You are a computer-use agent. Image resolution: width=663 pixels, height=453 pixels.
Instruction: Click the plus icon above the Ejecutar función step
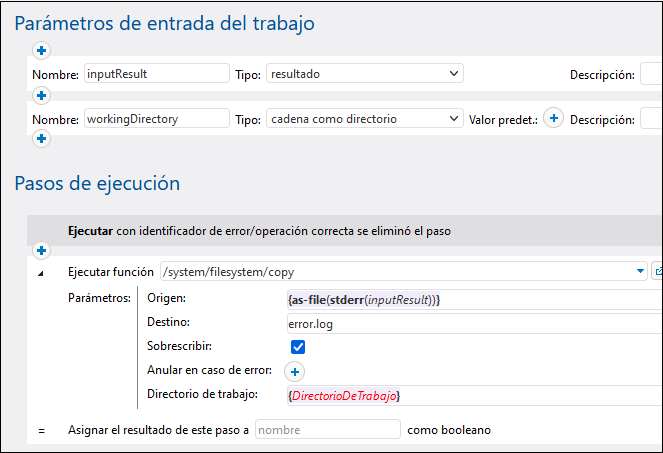coord(42,250)
